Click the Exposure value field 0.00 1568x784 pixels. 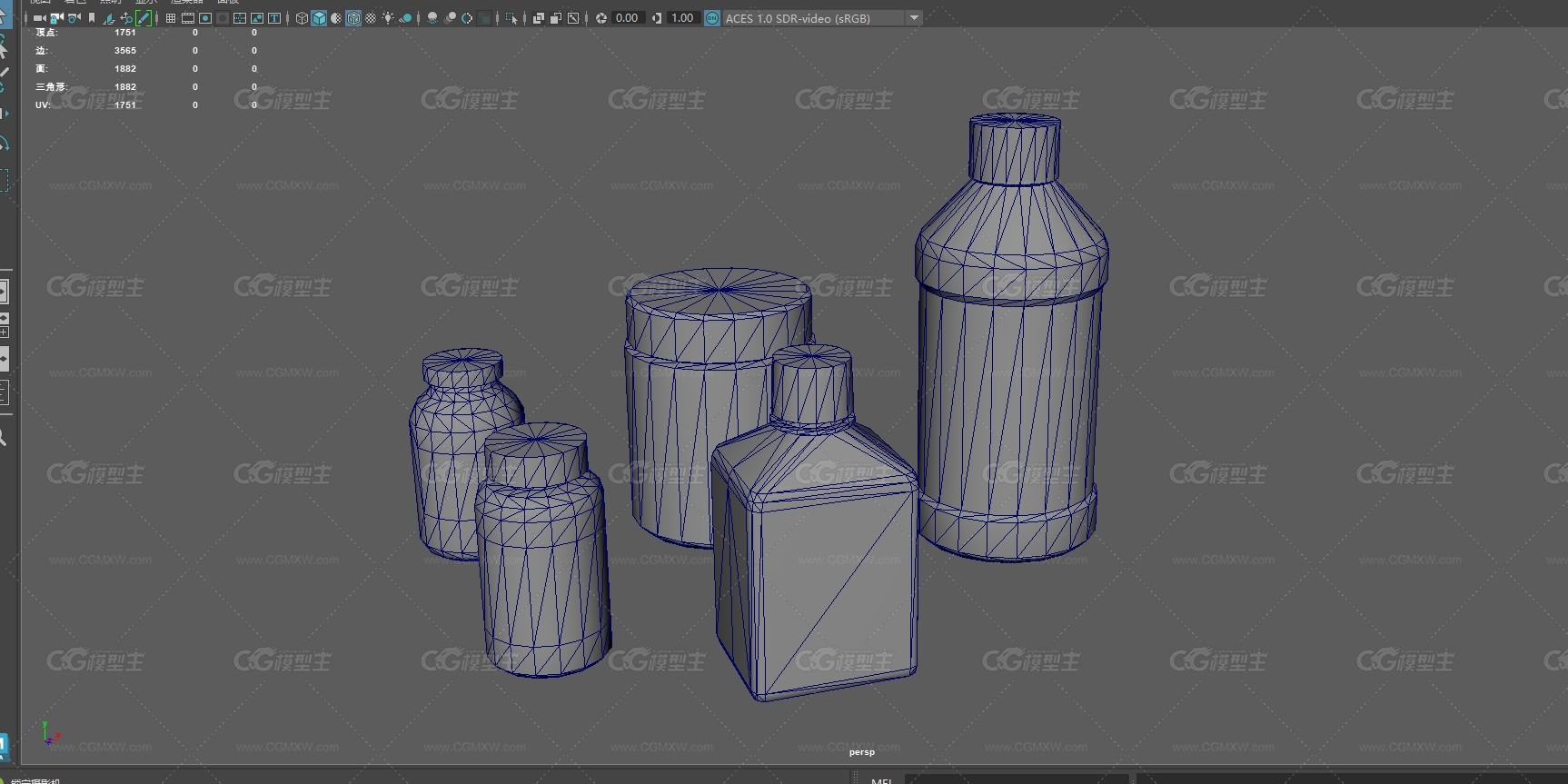628,18
